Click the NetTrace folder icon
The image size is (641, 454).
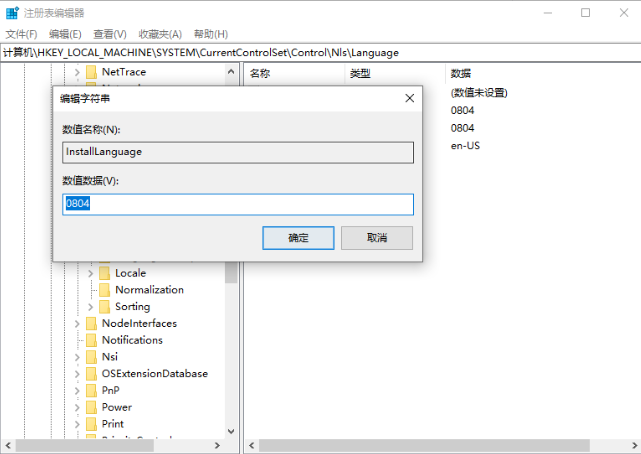pyautogui.click(x=91, y=73)
